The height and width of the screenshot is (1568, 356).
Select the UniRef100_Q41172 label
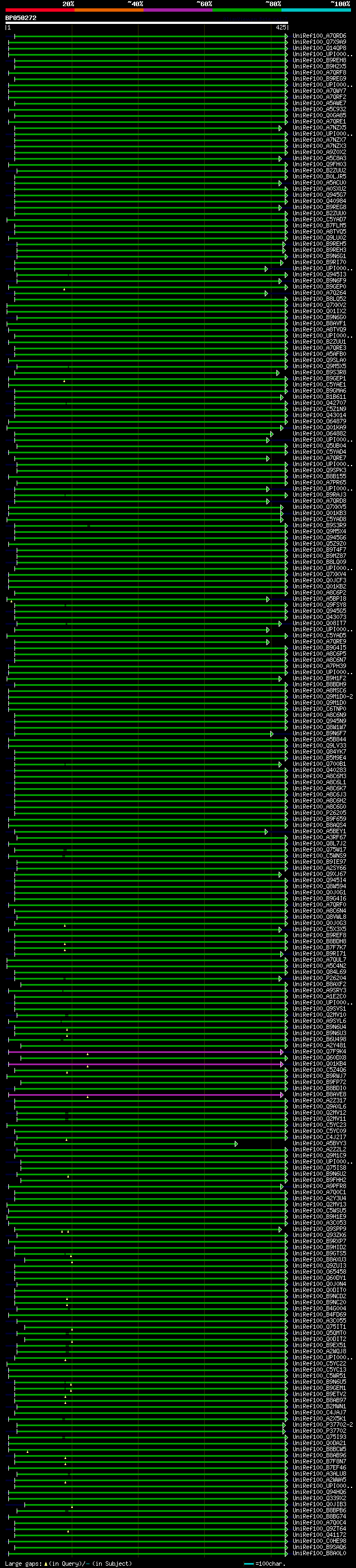click(319, 1535)
